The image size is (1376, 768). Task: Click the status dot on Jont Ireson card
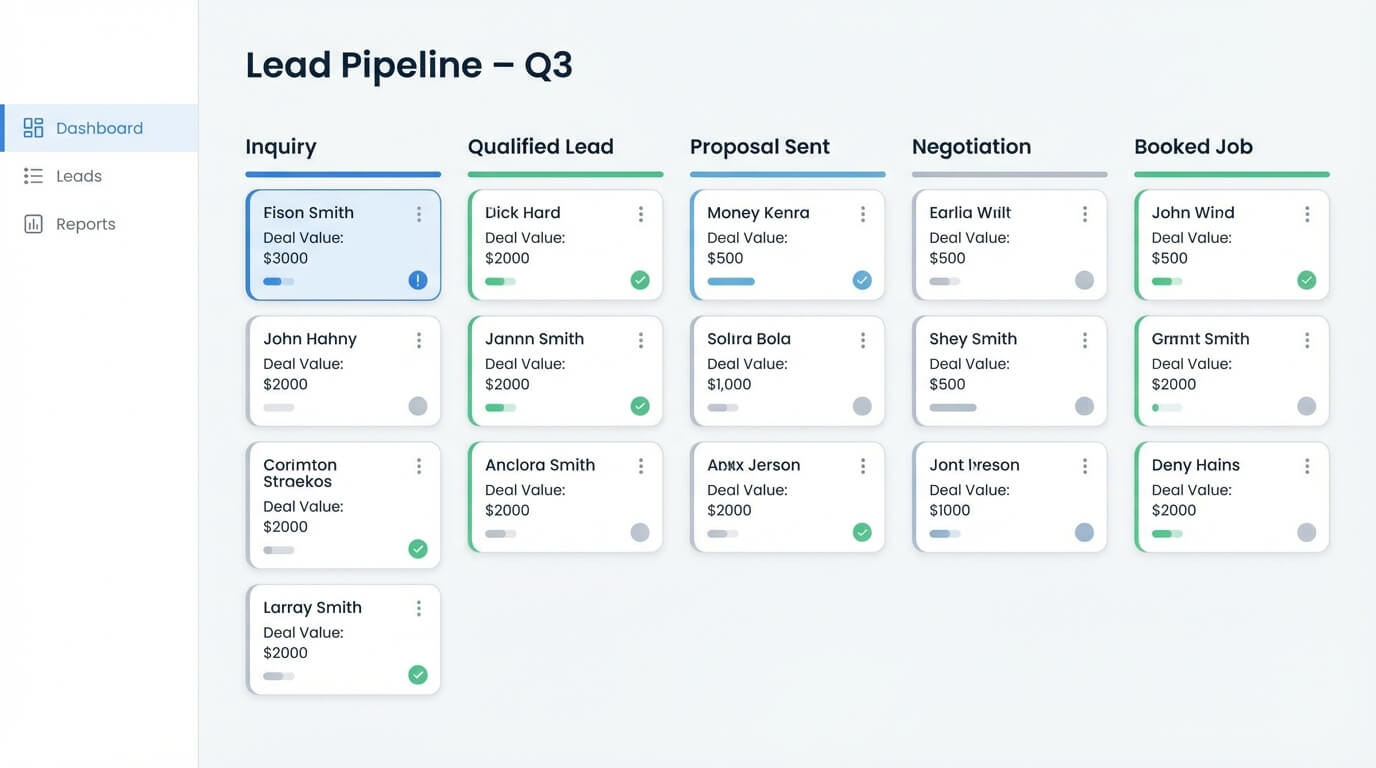1084,532
